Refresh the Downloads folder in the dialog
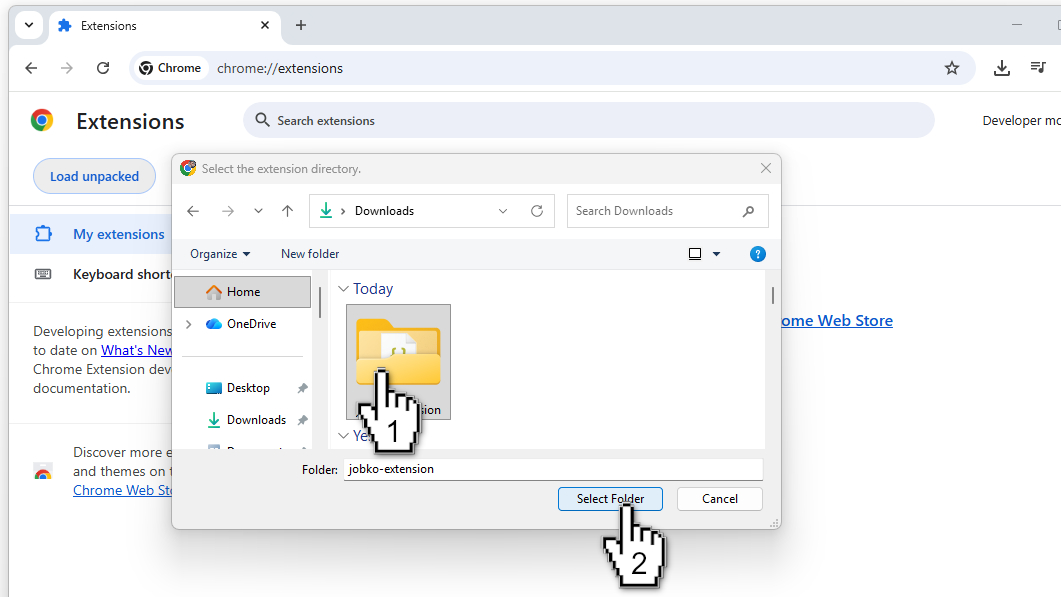The height and width of the screenshot is (597, 1061). click(x=537, y=211)
